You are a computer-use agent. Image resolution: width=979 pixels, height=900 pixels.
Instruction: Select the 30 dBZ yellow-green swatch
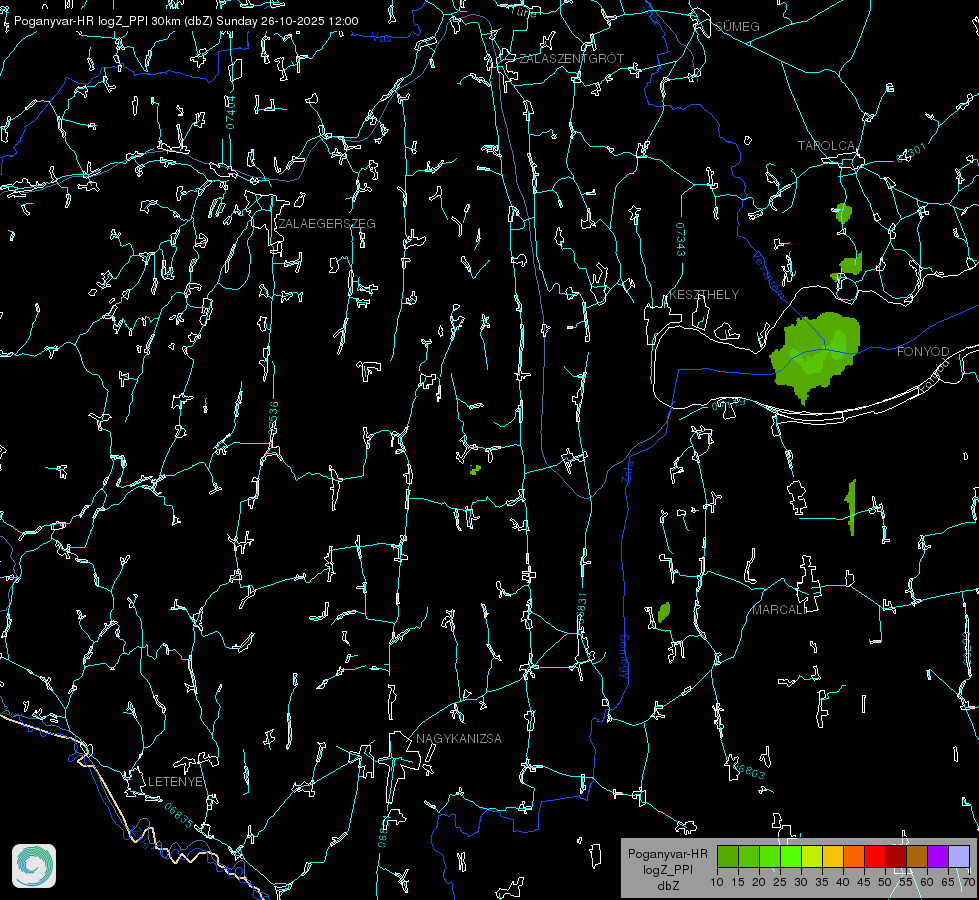(x=812, y=856)
